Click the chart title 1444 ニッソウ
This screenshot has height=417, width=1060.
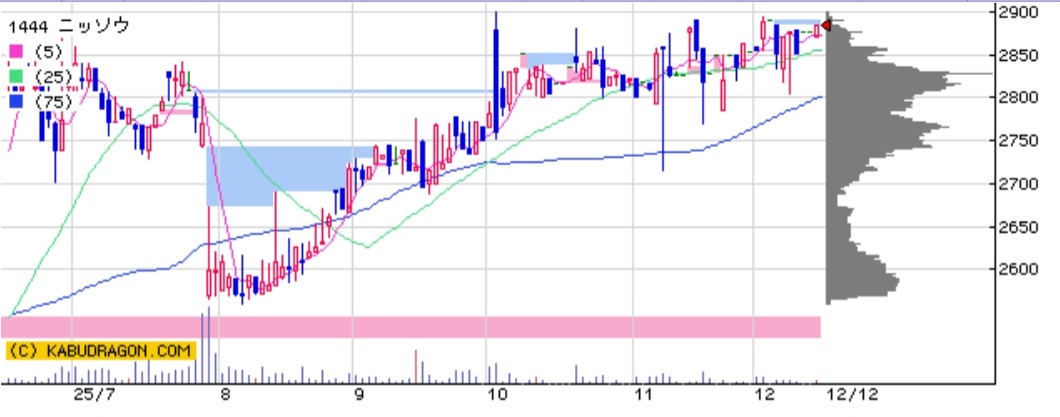(x=69, y=27)
